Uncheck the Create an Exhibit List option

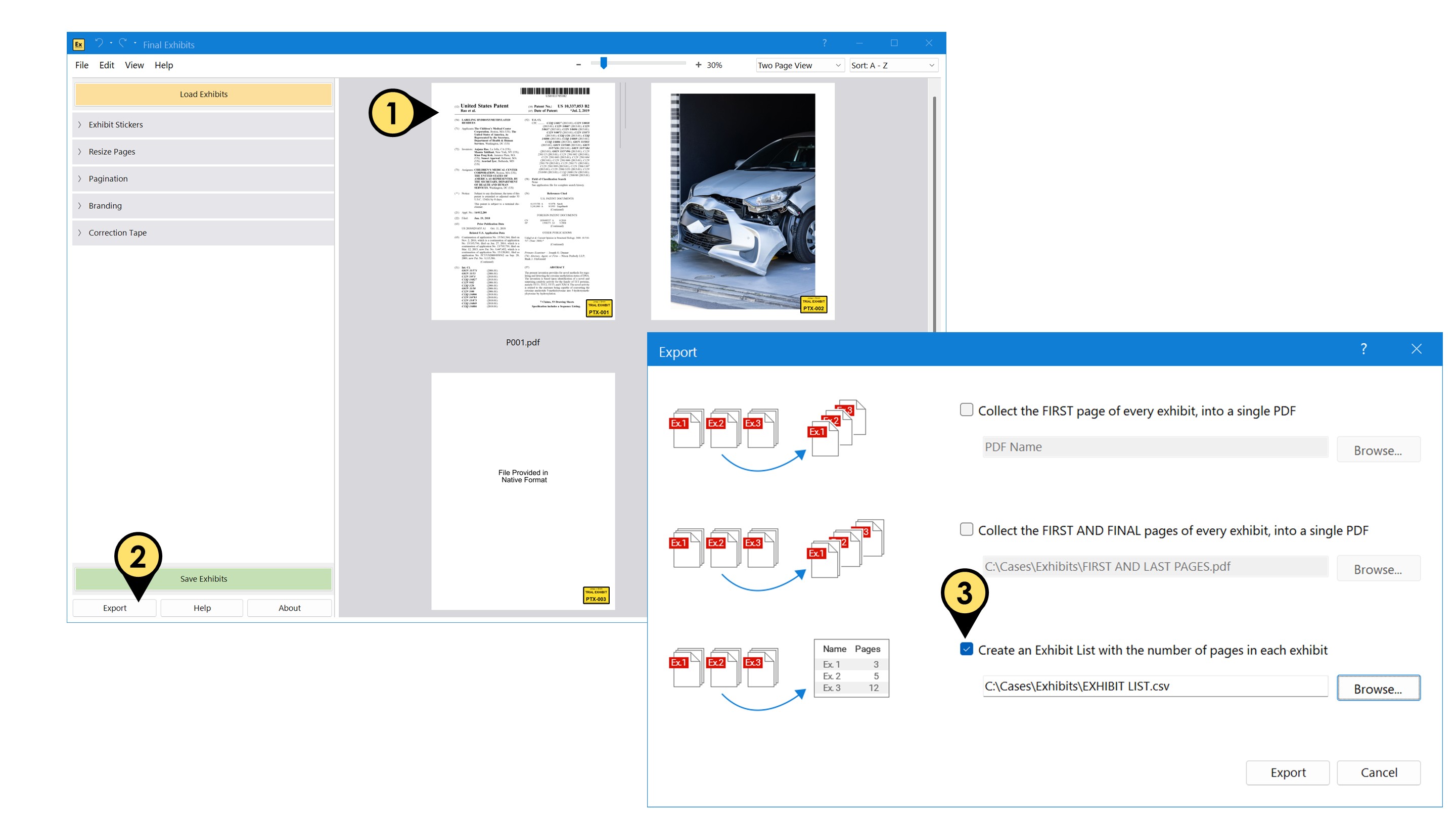click(967, 650)
